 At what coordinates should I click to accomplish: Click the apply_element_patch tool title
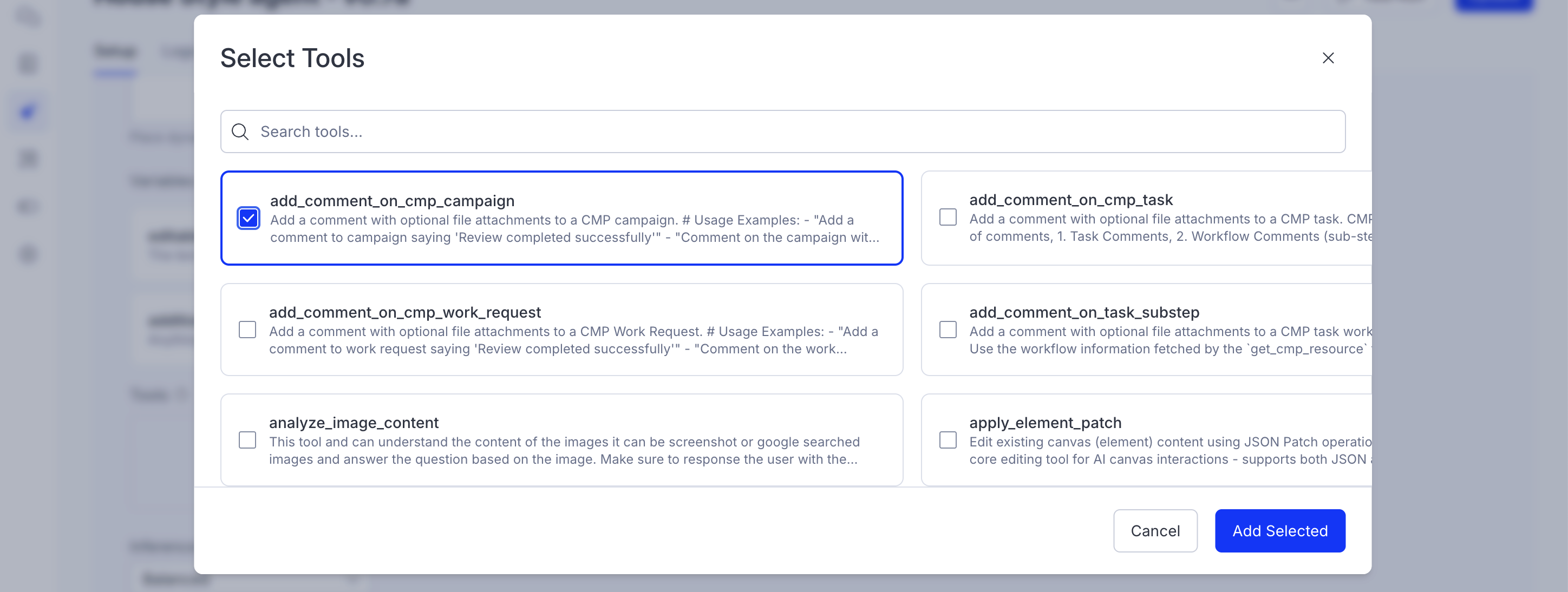click(1045, 423)
